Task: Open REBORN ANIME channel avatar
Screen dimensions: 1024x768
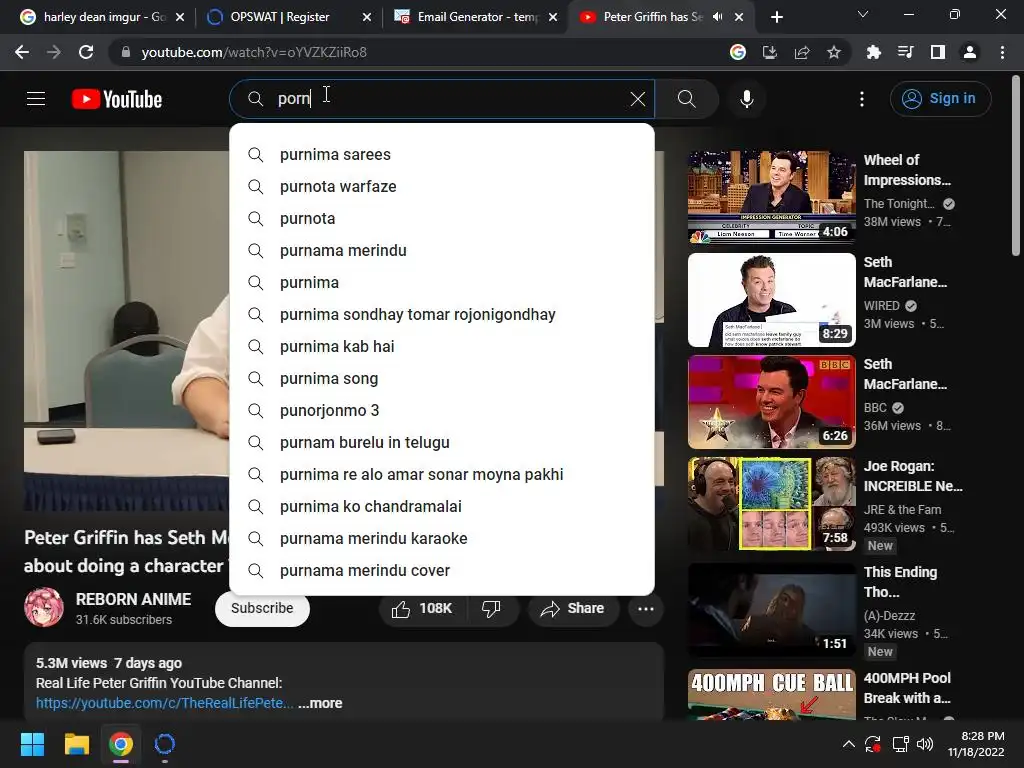Action: click(44, 607)
